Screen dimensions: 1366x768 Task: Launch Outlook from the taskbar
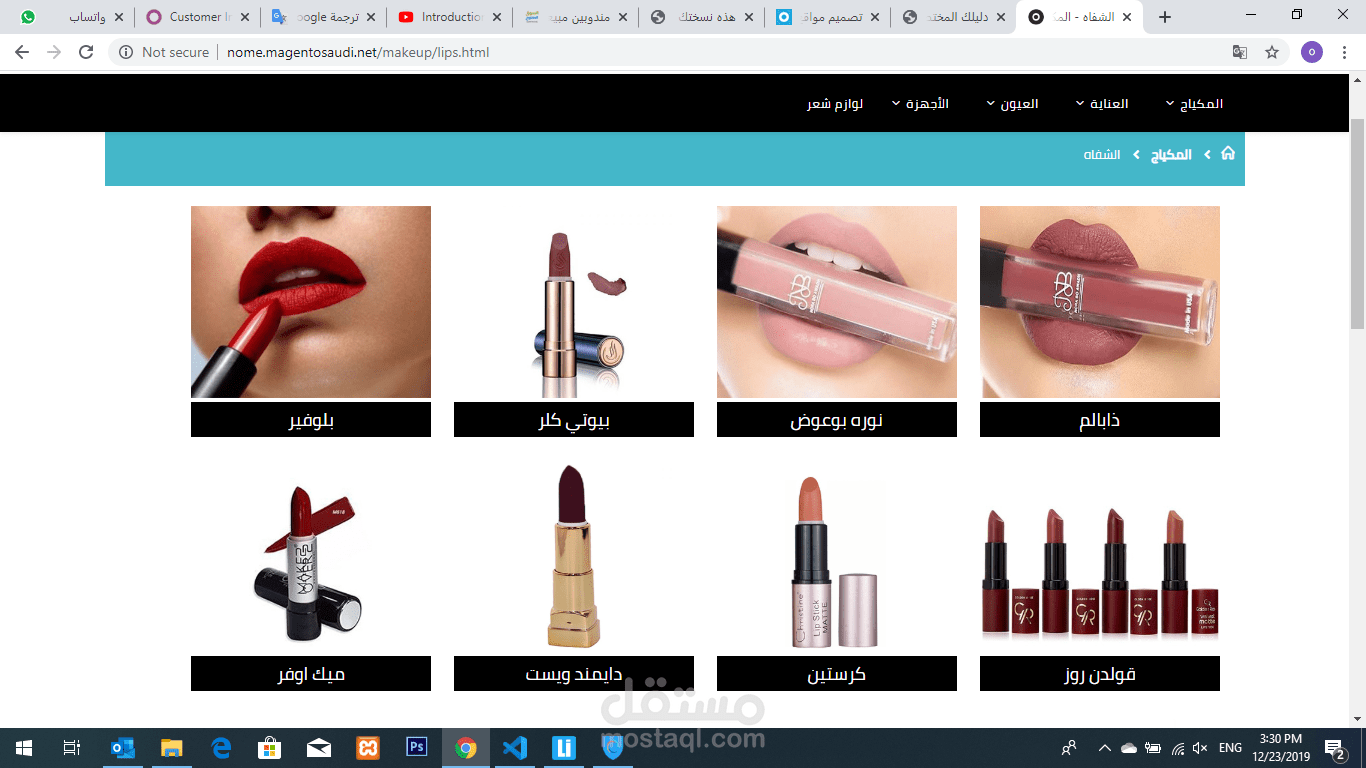point(123,747)
